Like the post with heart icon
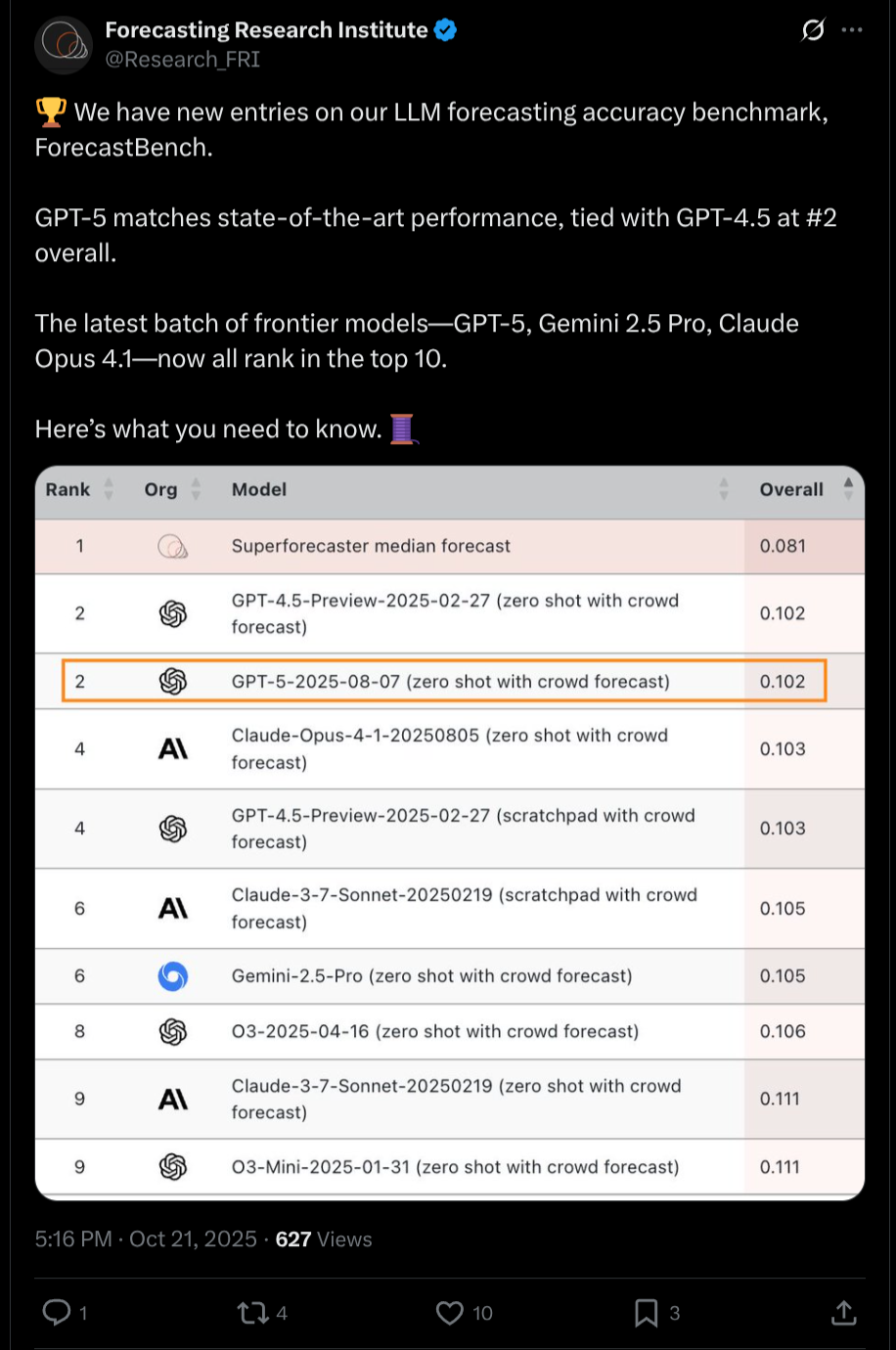 pyautogui.click(x=450, y=1312)
